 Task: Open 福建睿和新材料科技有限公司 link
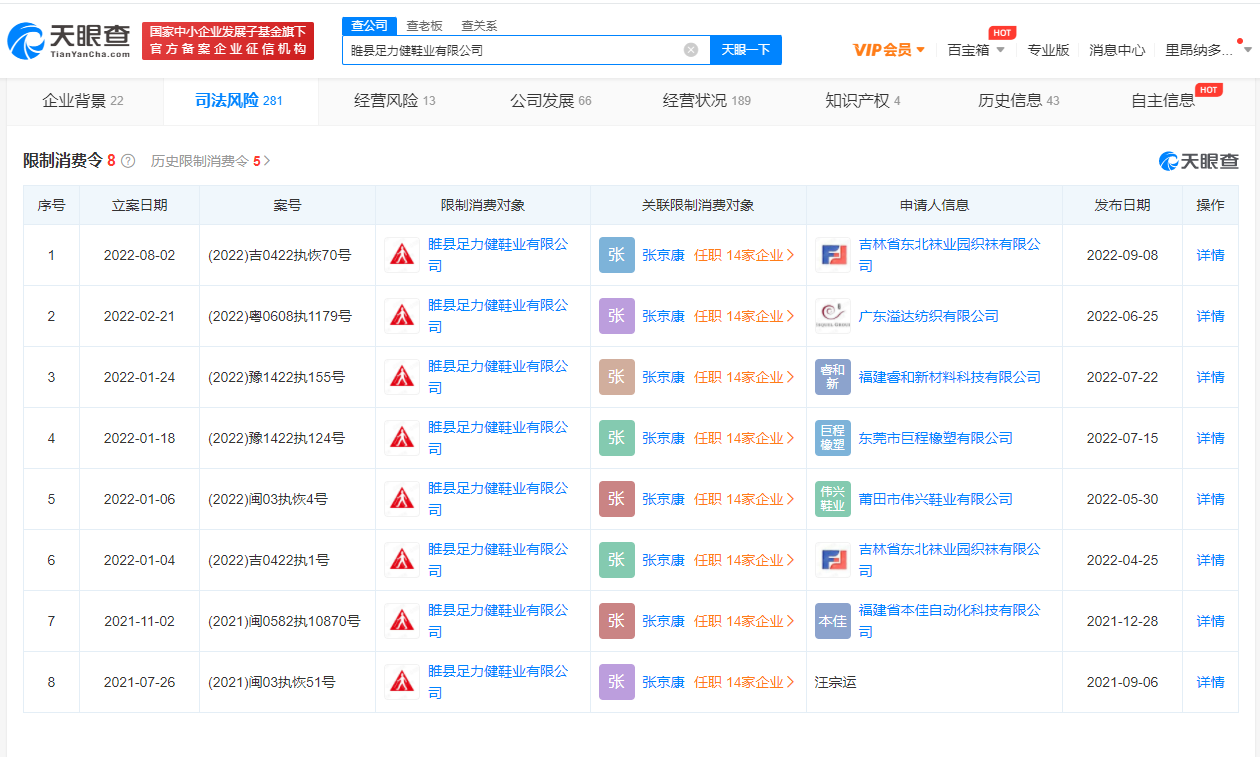(x=950, y=377)
